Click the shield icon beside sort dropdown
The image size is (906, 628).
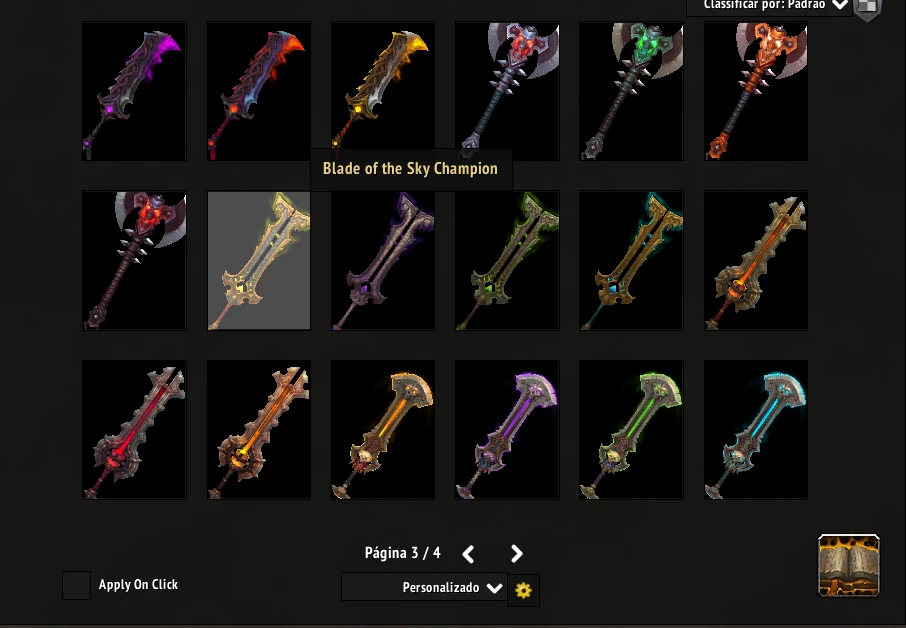867,8
